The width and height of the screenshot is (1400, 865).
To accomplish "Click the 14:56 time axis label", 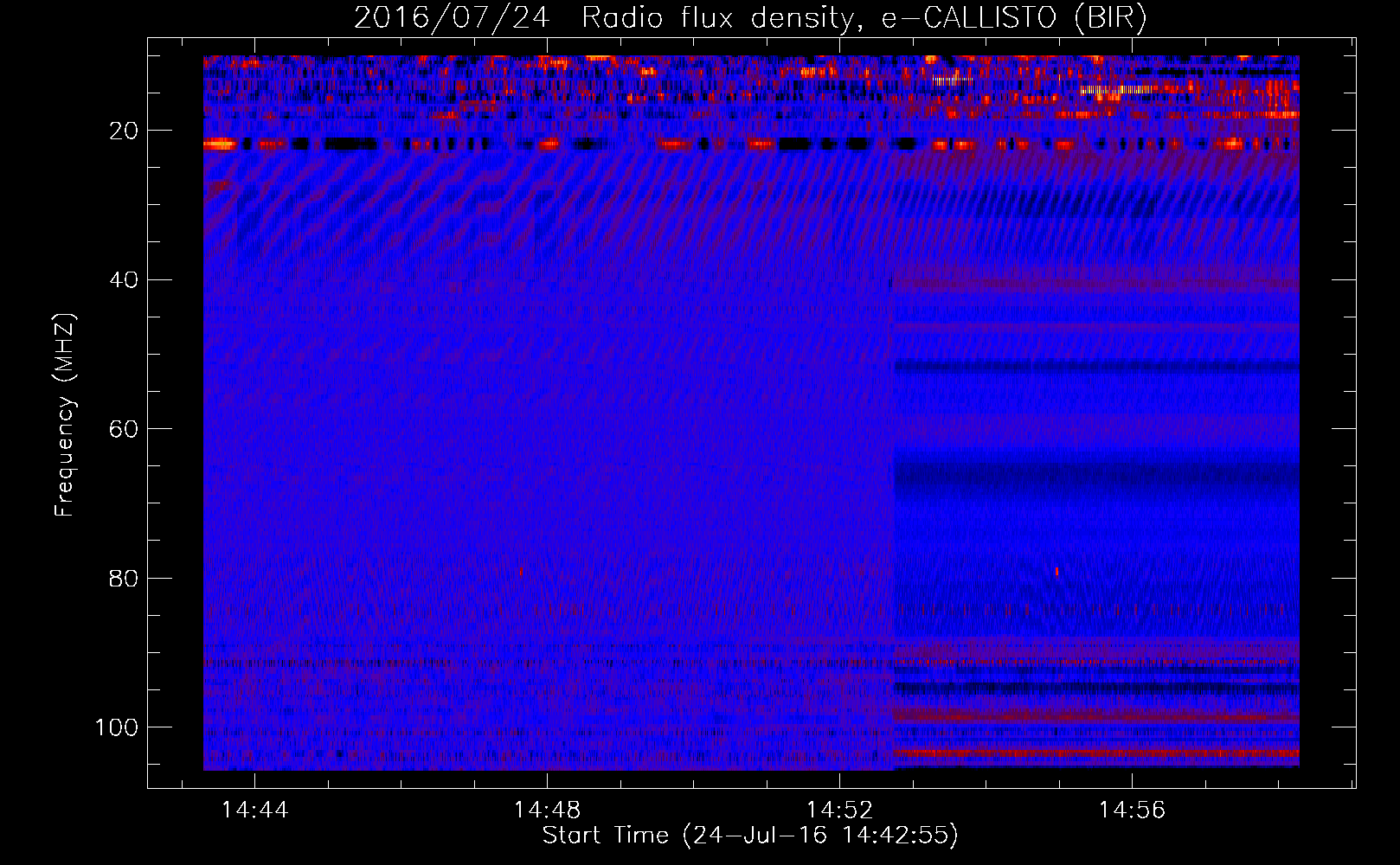I will pos(1133,810).
